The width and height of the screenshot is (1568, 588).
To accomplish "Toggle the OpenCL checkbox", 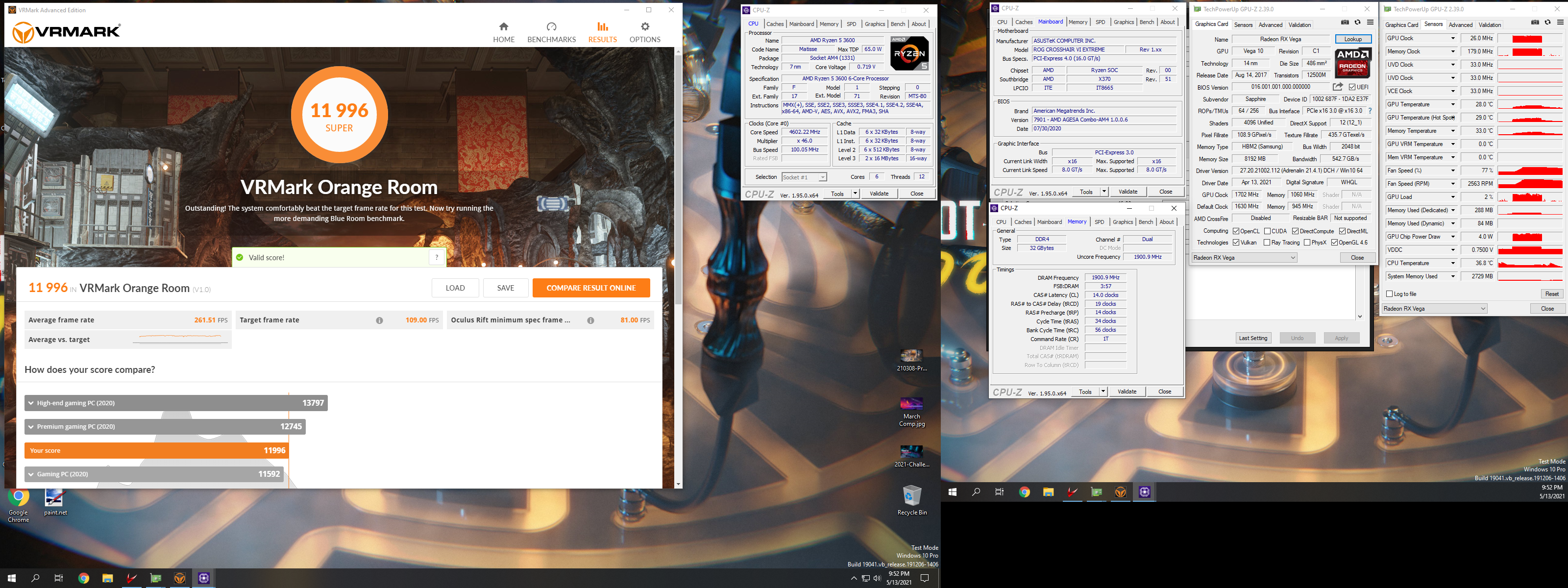I will click(1236, 231).
